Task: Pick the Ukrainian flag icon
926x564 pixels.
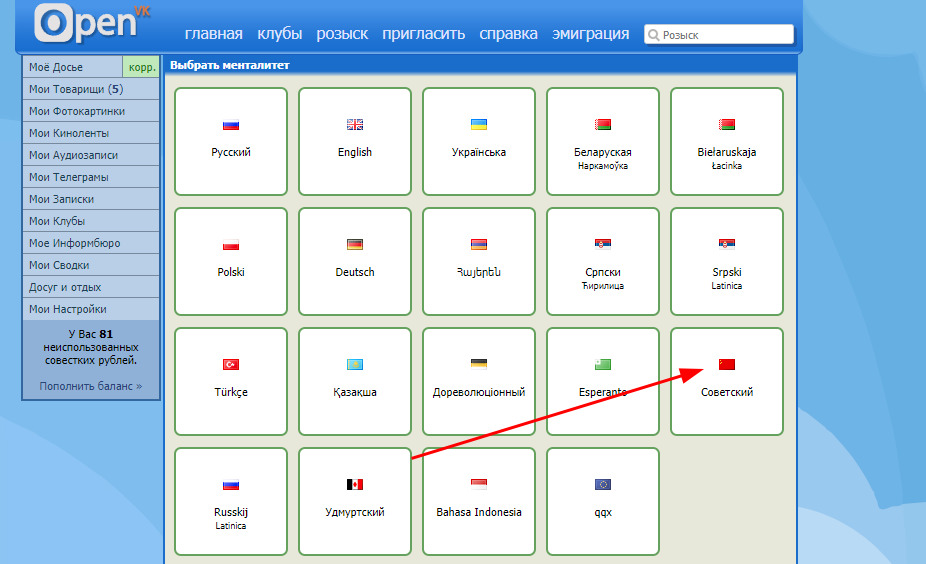Action: (479, 125)
